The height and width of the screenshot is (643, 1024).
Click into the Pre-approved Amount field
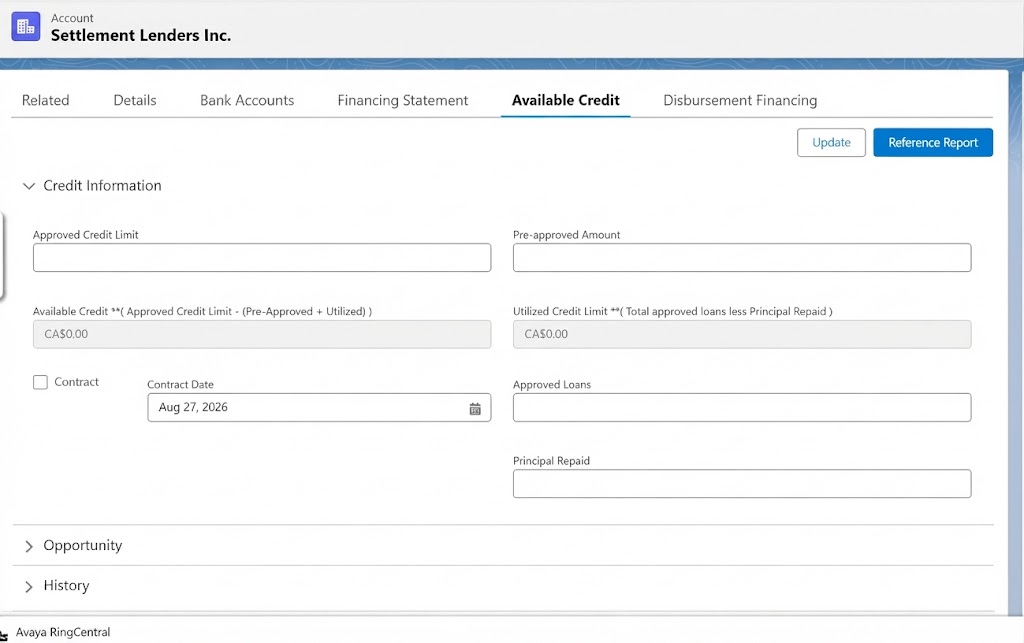(742, 258)
